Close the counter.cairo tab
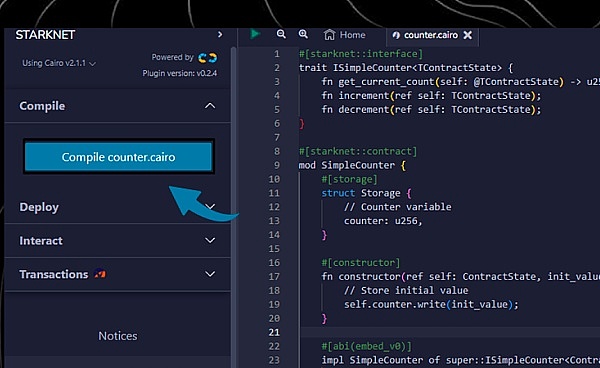 point(468,35)
